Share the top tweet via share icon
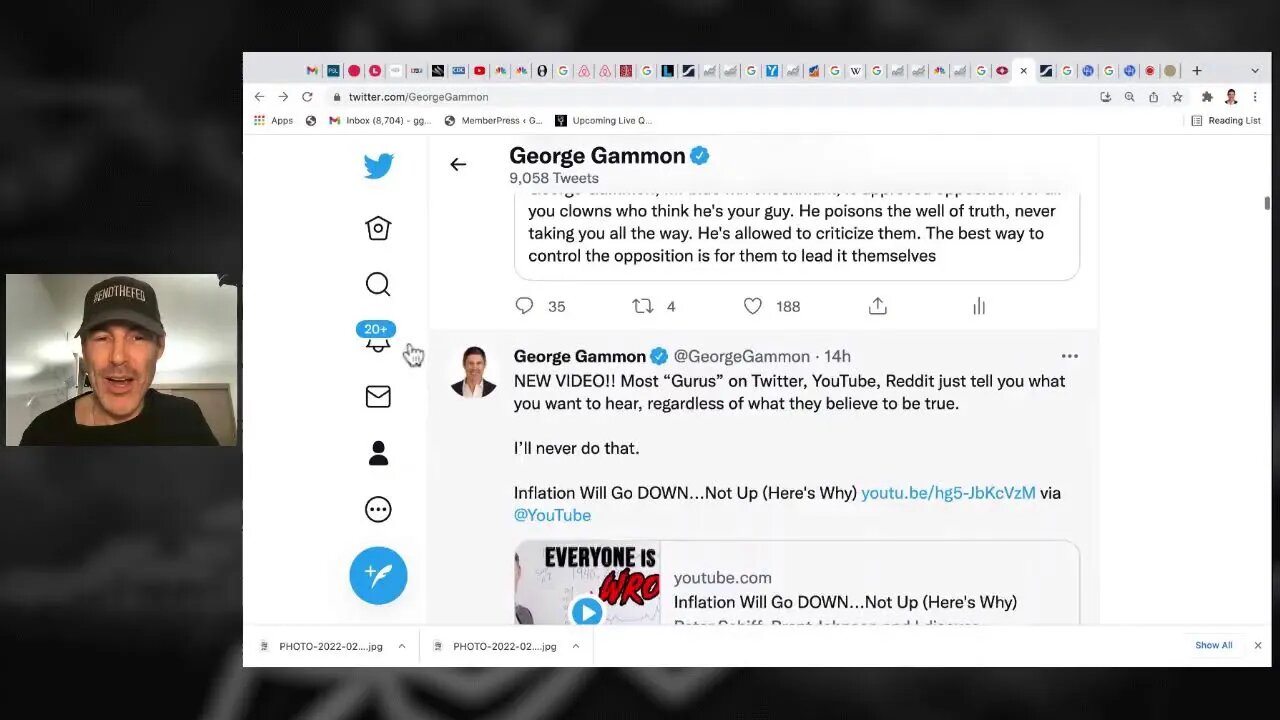 tap(878, 306)
